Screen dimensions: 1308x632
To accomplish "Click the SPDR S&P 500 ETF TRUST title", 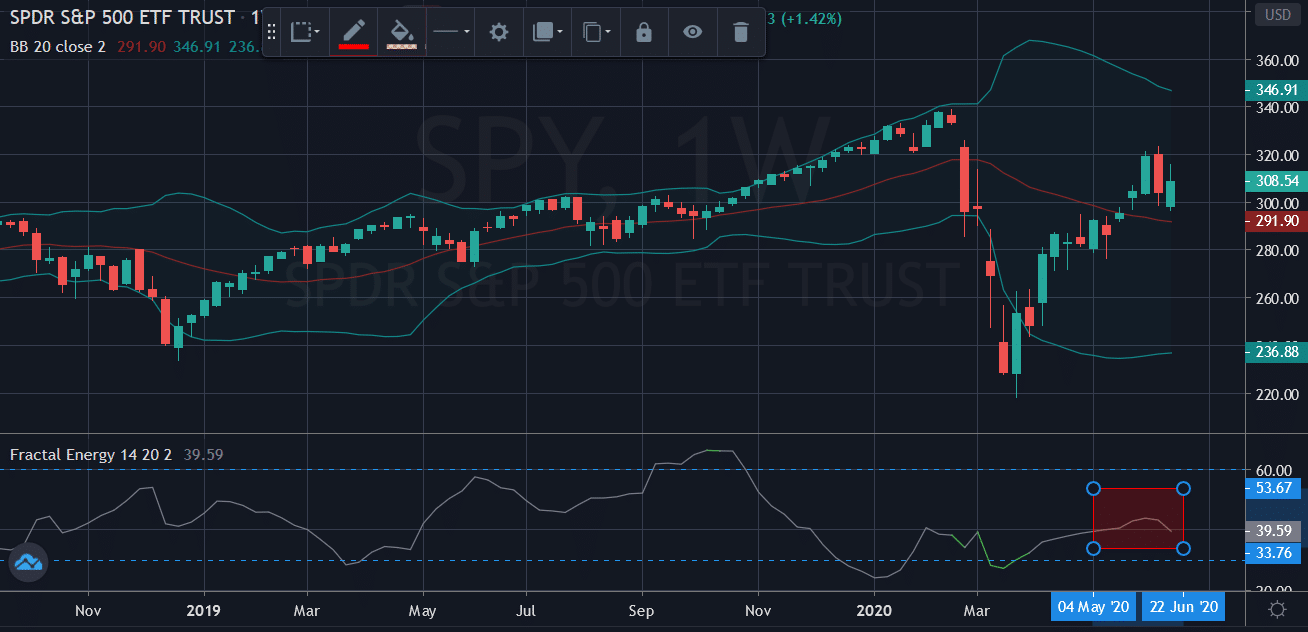I will [123, 17].
